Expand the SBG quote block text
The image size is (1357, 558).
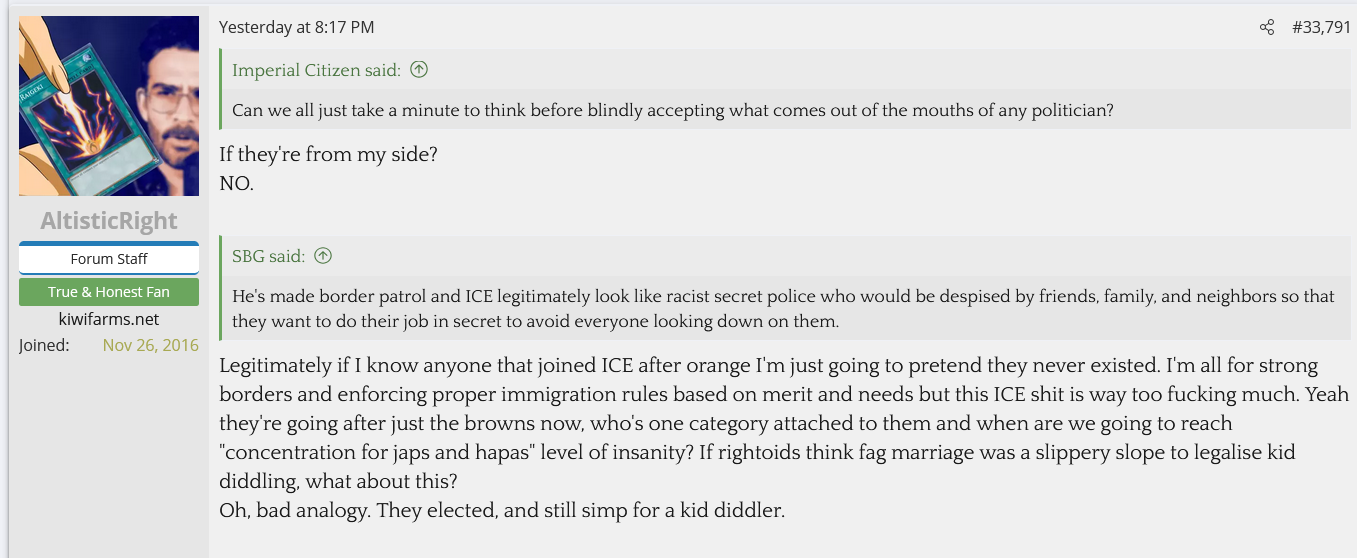(x=783, y=308)
